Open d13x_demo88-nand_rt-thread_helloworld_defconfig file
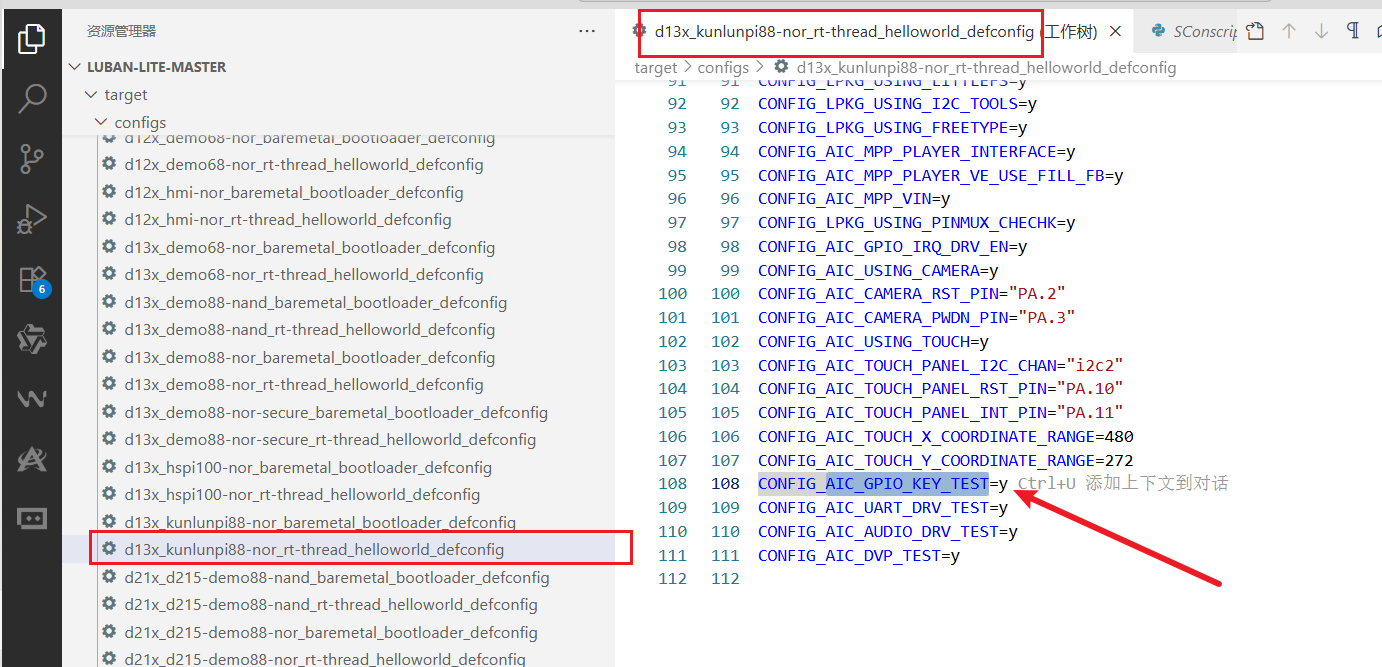The image size is (1382, 667). pyautogui.click(x=310, y=330)
